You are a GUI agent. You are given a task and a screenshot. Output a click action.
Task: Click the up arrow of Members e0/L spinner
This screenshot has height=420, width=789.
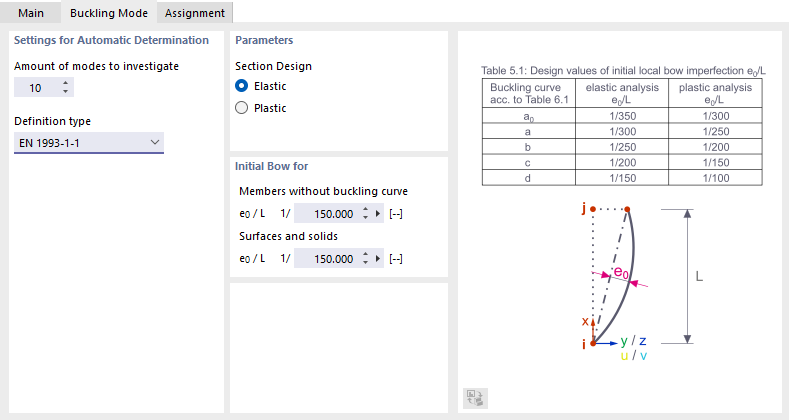(x=365, y=209)
